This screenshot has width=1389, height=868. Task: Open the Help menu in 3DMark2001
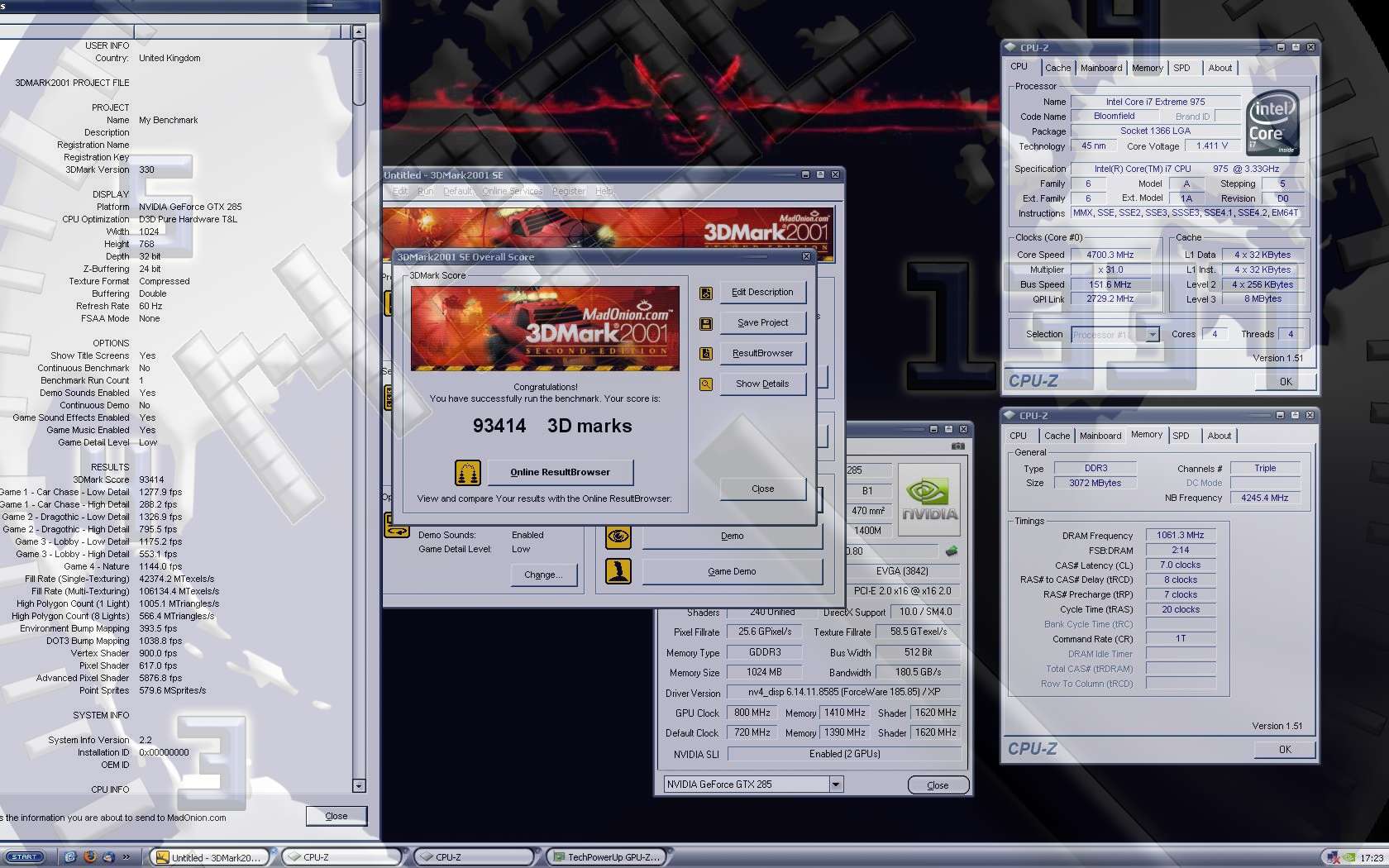coord(604,191)
